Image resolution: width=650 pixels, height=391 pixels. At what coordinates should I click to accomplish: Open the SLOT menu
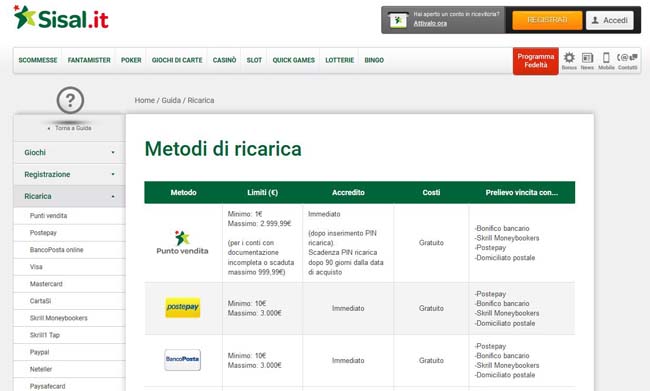254,60
